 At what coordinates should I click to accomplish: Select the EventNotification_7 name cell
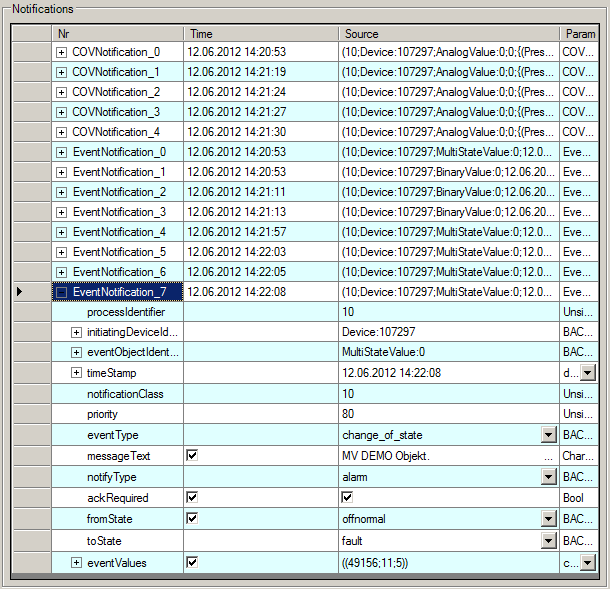click(117, 292)
